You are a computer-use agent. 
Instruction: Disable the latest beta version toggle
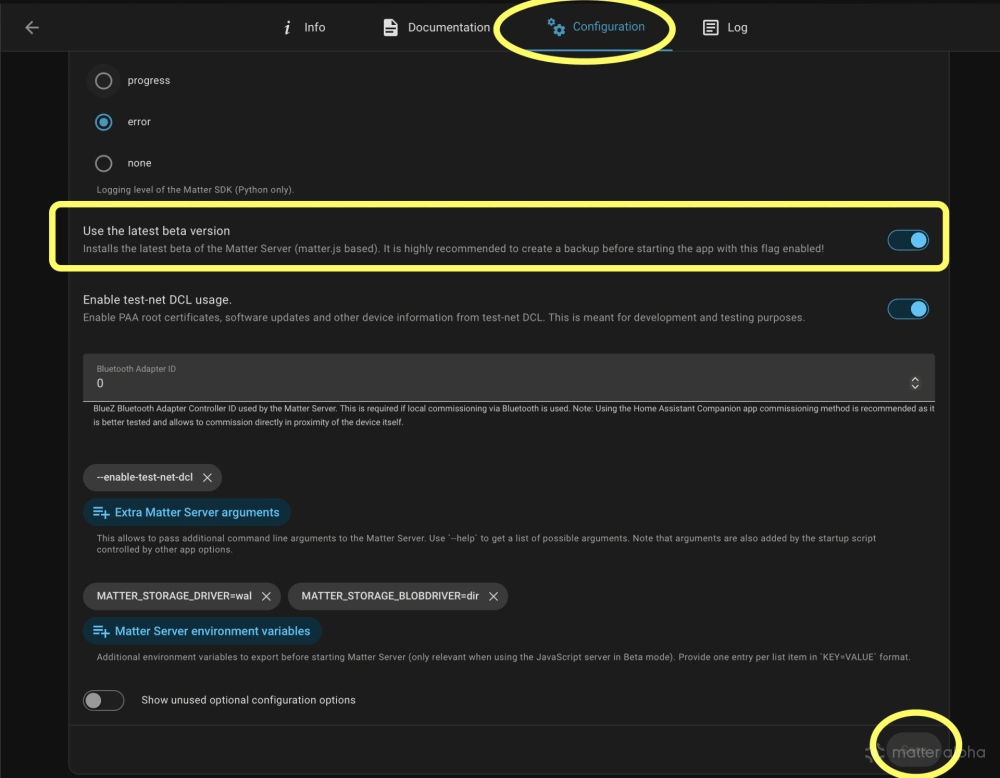tap(907, 240)
